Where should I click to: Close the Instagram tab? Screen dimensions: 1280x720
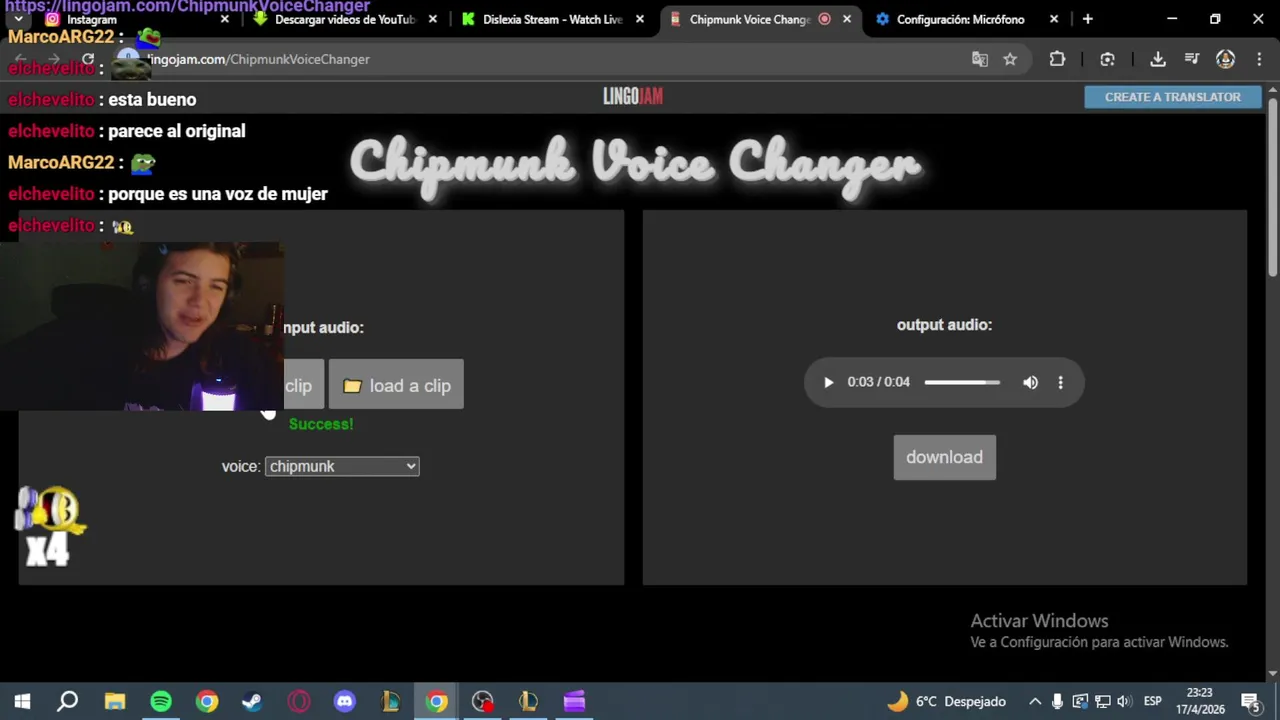pyautogui.click(x=224, y=19)
